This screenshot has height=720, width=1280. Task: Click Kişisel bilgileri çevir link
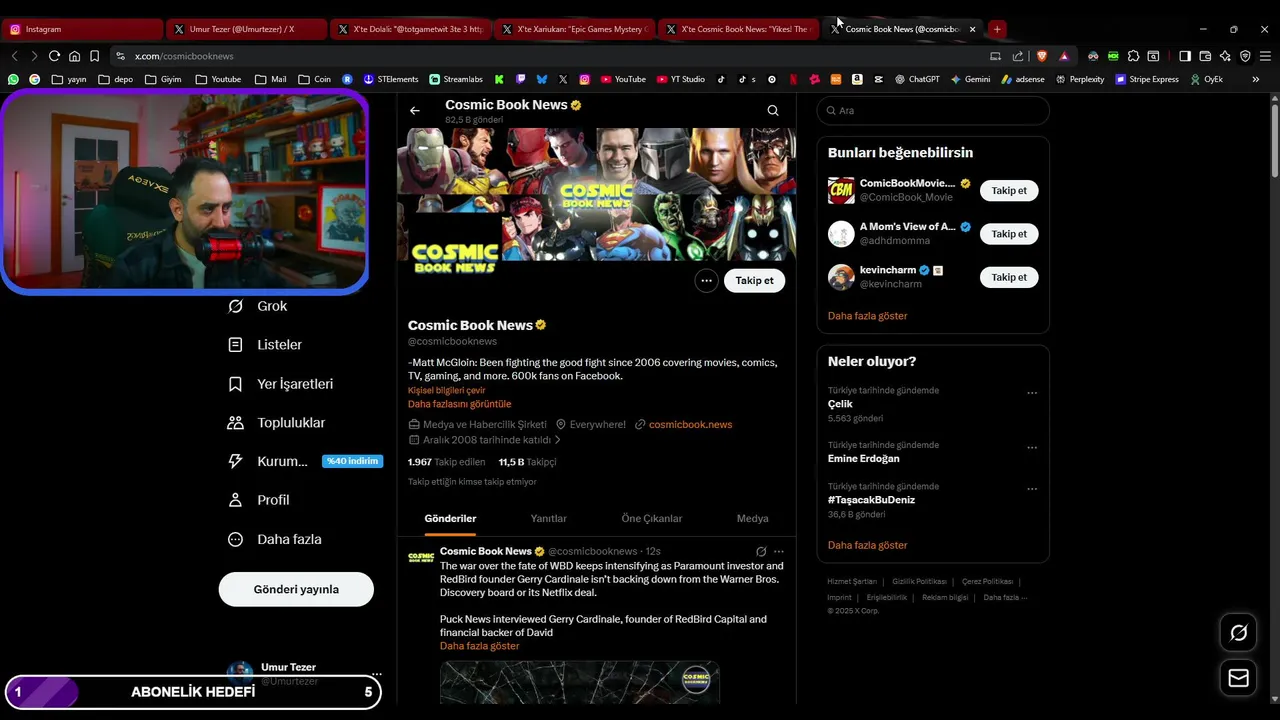[446, 391]
